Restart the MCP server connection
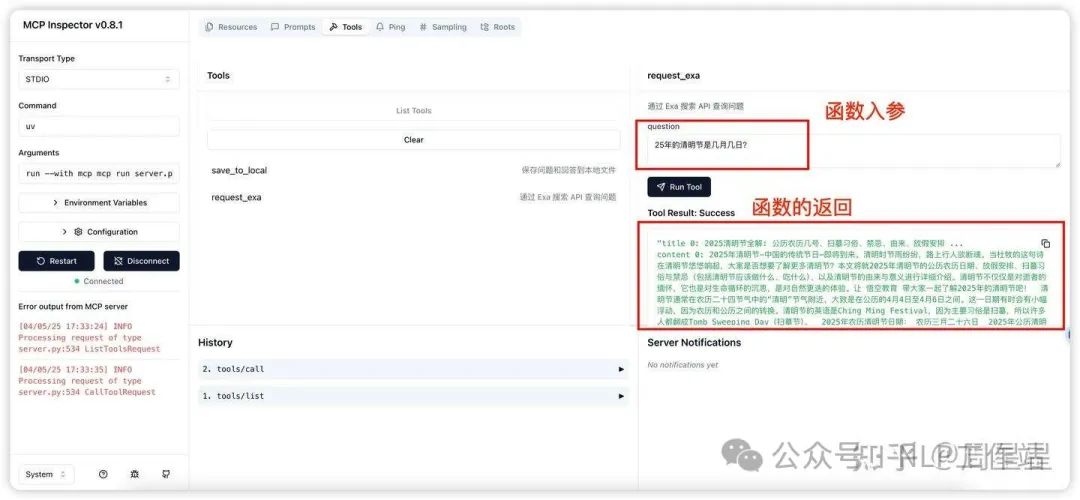 coord(57,261)
